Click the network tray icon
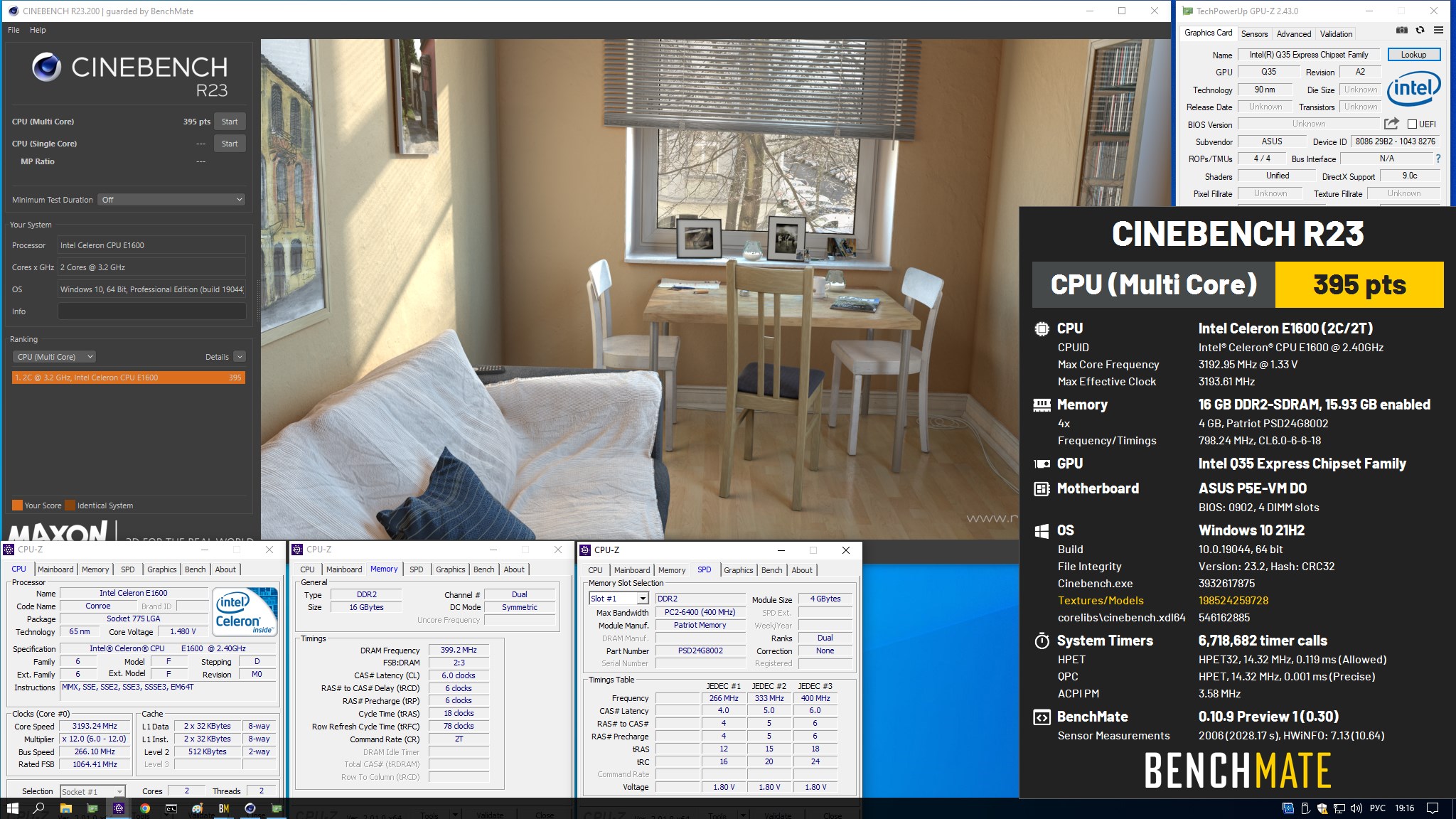This screenshot has height=819, width=1456. pyautogui.click(x=1339, y=808)
